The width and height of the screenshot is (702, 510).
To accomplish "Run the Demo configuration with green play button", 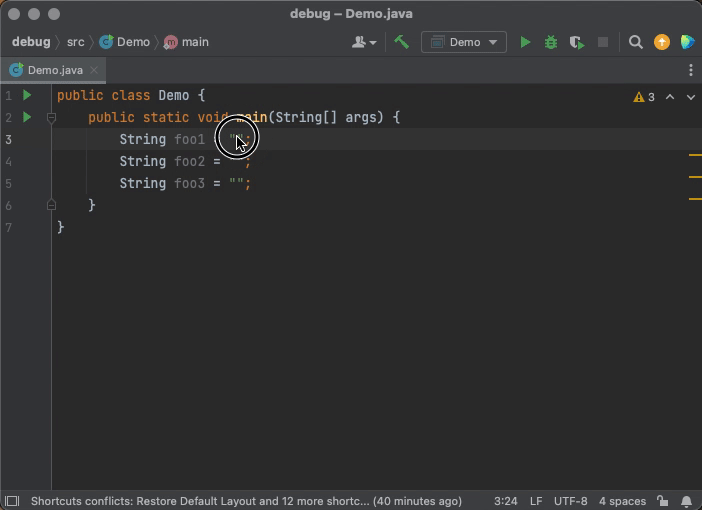I will tap(525, 42).
